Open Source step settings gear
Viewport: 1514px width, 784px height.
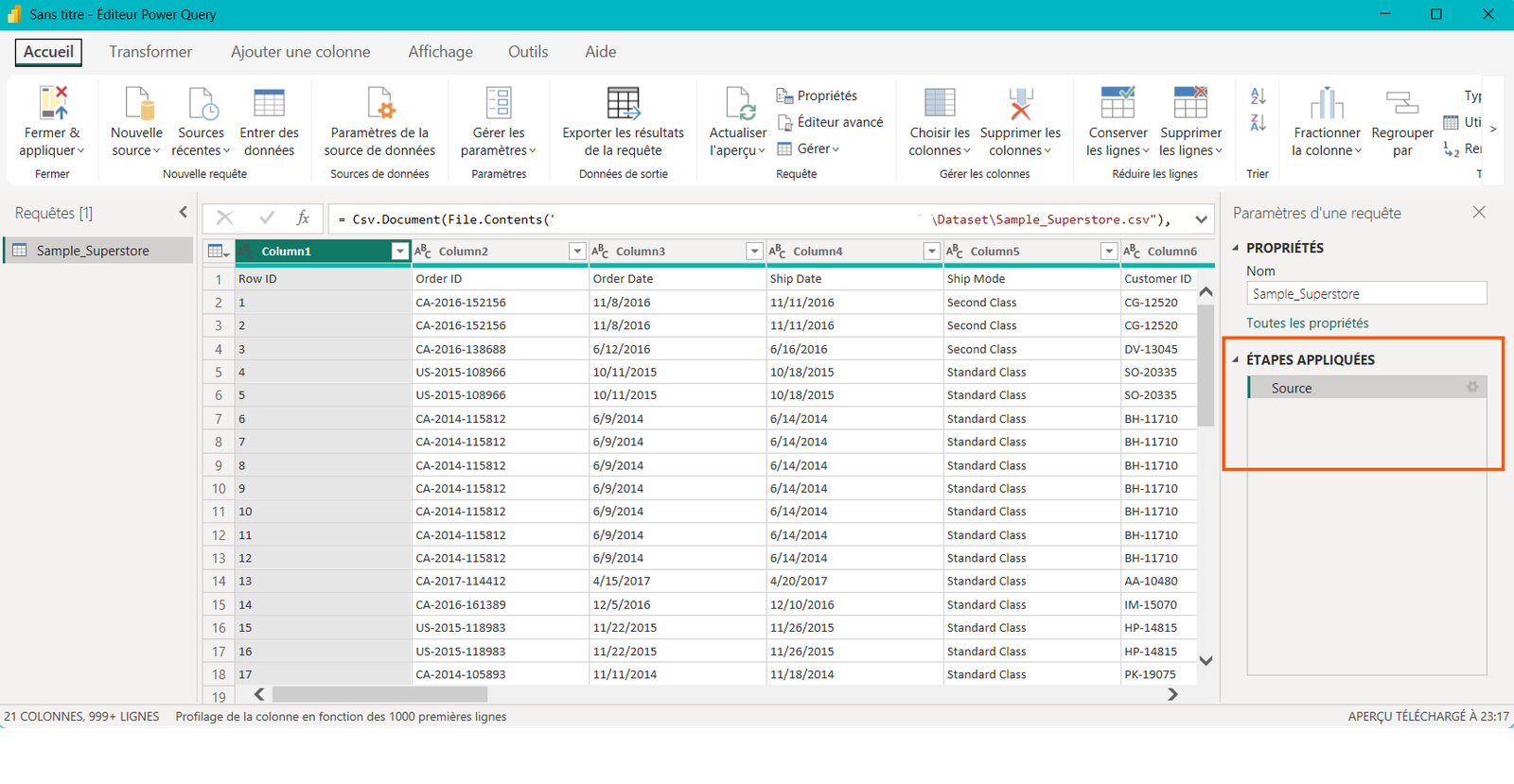coord(1472,388)
